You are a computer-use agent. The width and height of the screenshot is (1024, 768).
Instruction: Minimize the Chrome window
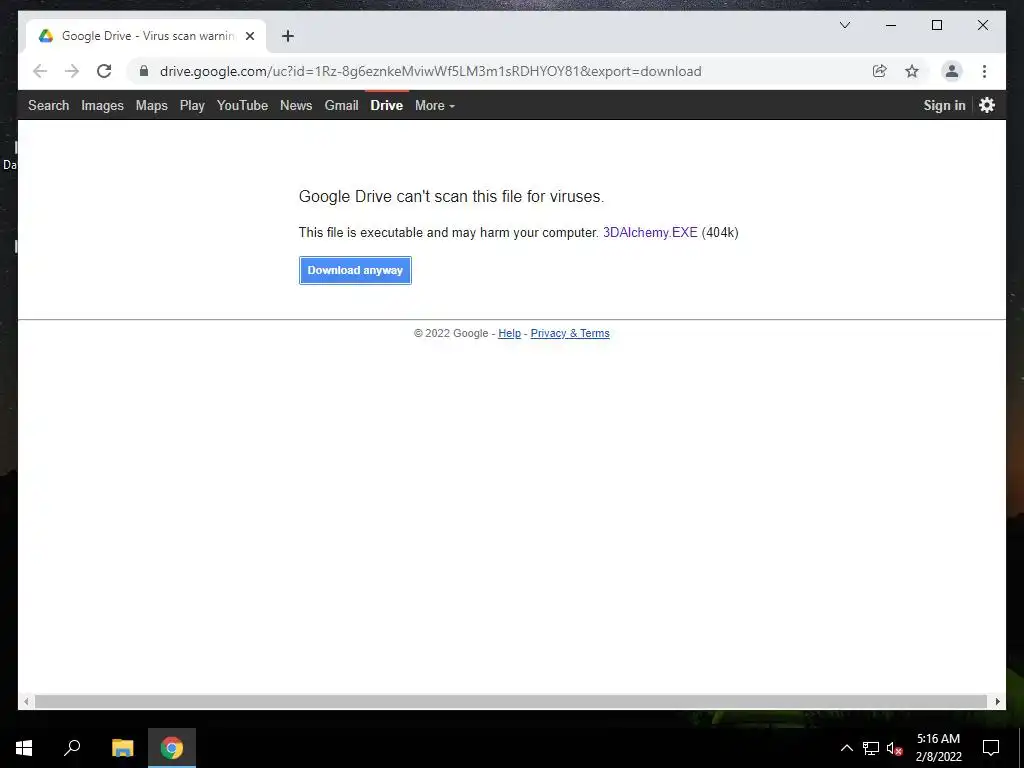pyautogui.click(x=891, y=25)
